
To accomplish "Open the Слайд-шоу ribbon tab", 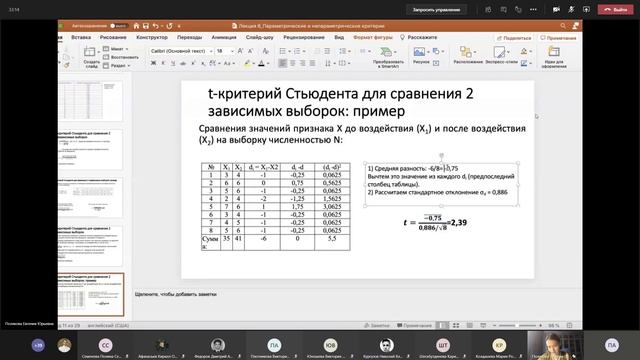I will (x=260, y=37).
